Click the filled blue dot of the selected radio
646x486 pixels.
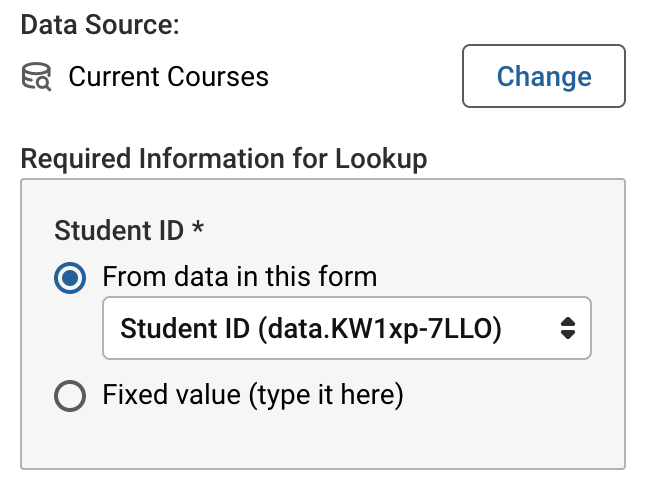70,276
